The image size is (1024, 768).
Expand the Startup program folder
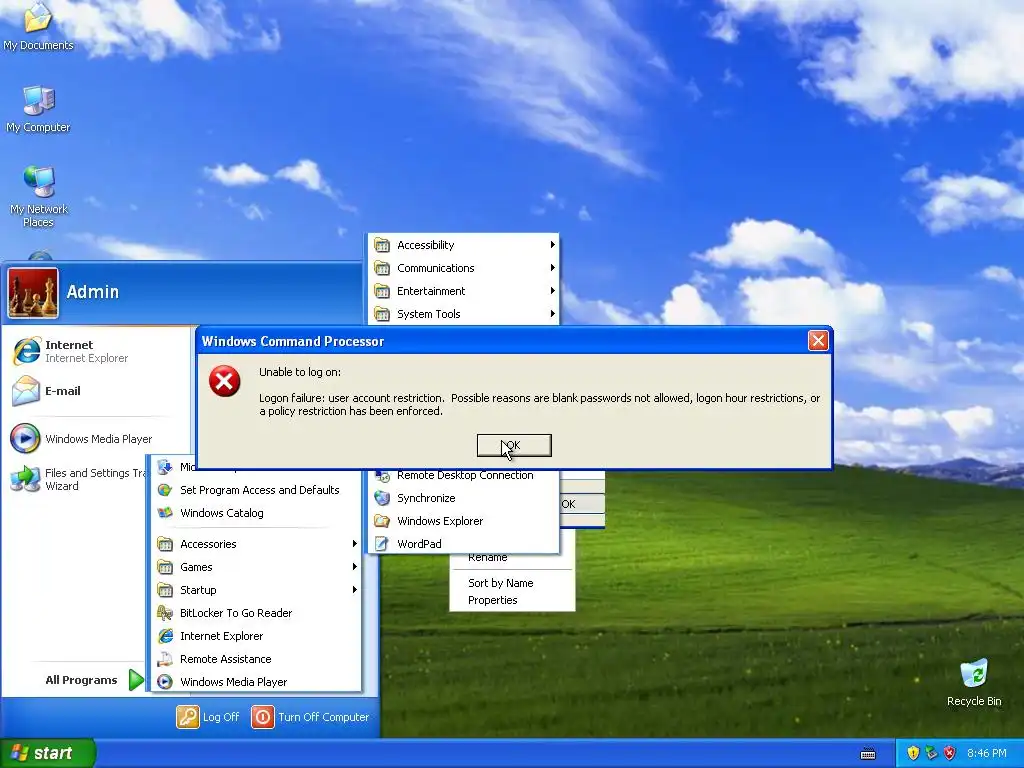[257, 590]
